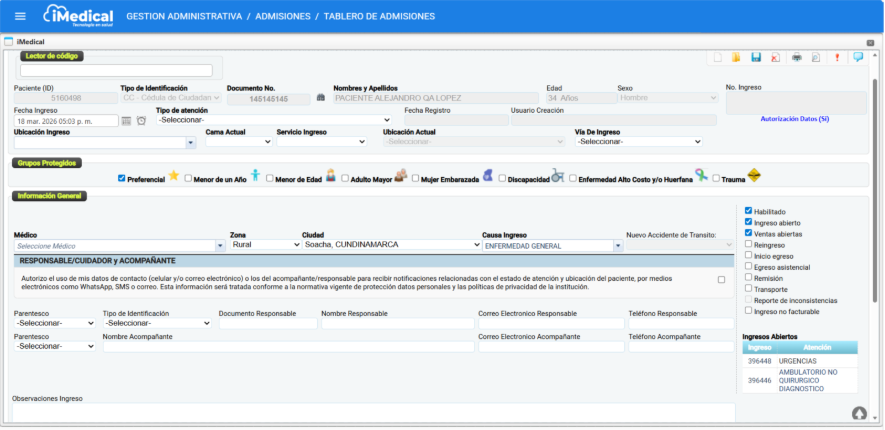Open the calendar picker next to Fecha Ingreso
The width and height of the screenshot is (885, 430).
(126, 121)
